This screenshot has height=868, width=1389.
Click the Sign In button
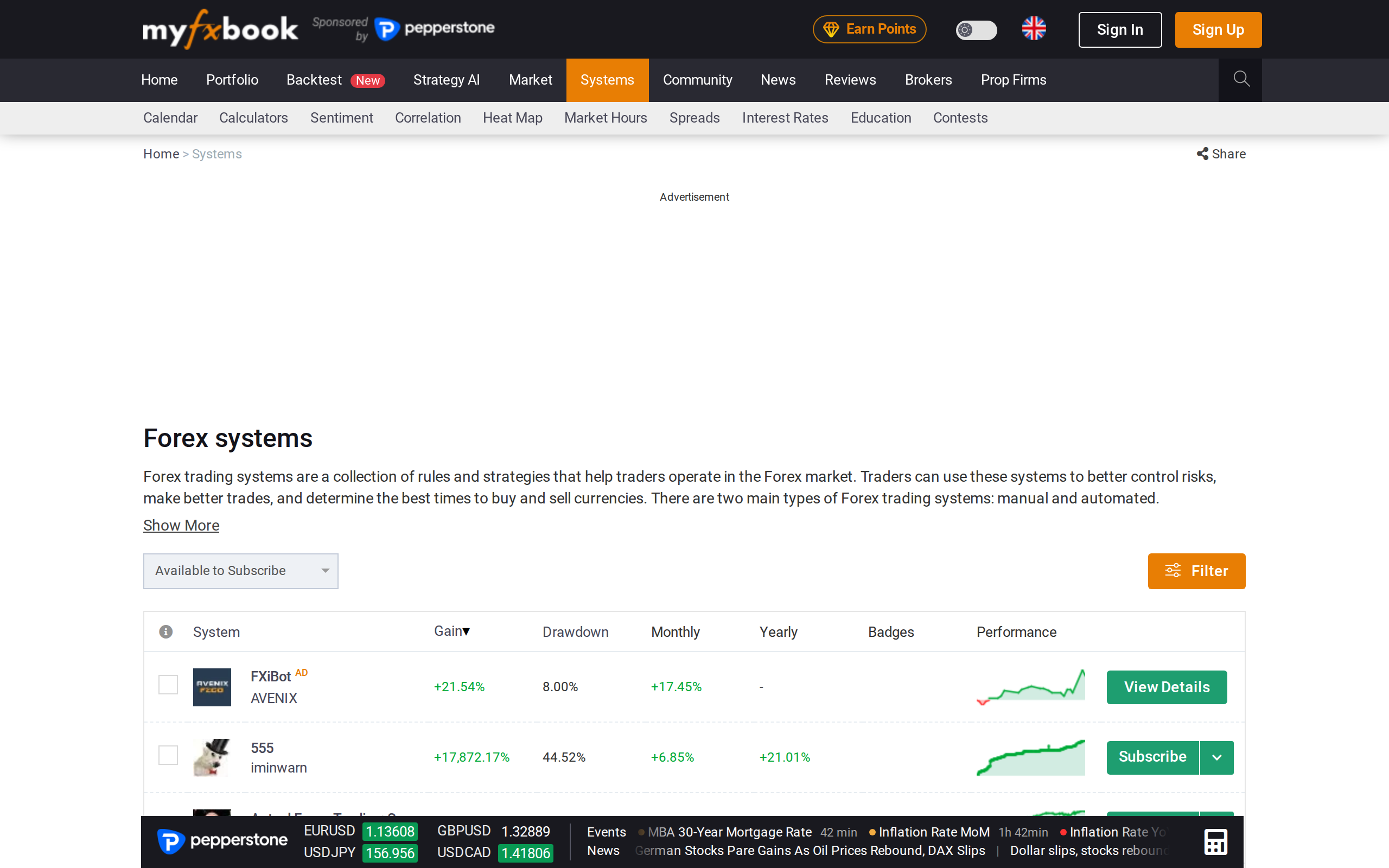point(1120,30)
